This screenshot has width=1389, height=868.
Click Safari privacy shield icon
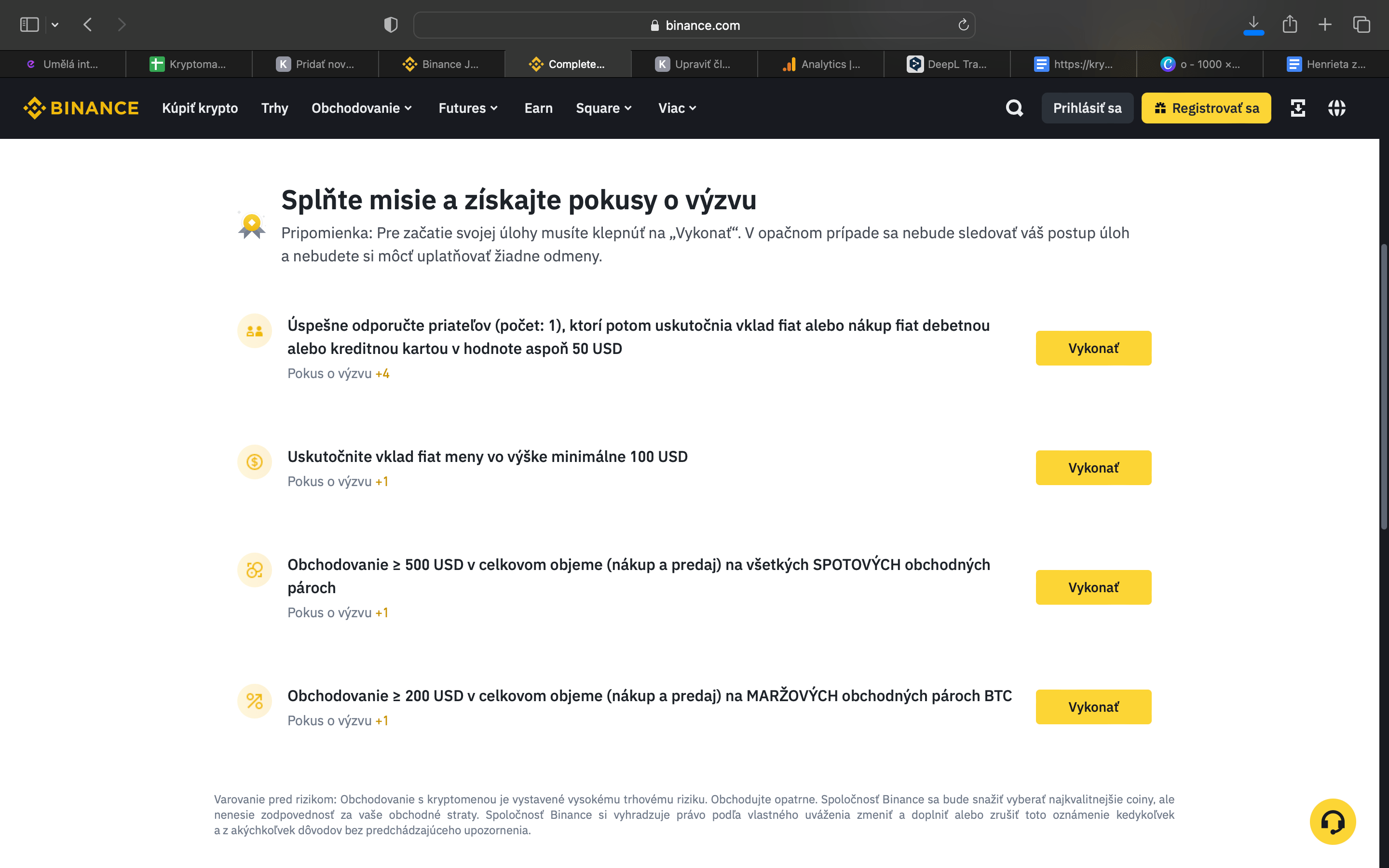coord(391,25)
